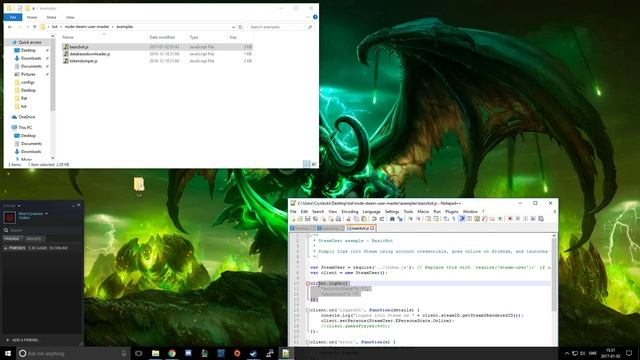Sort files by Date modified column

pyautogui.click(x=162, y=37)
